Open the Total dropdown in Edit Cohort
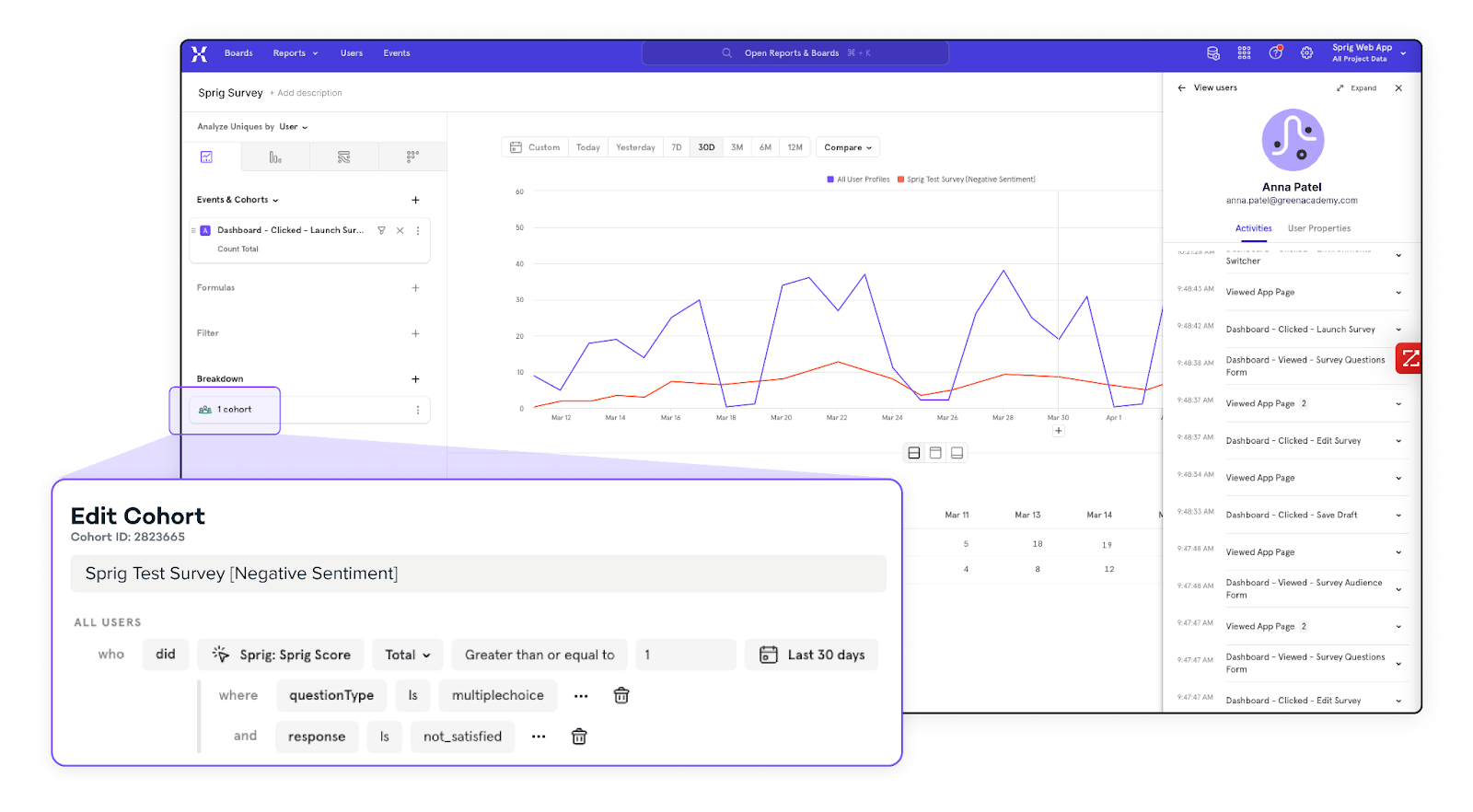The image size is (1473, 812). click(408, 655)
